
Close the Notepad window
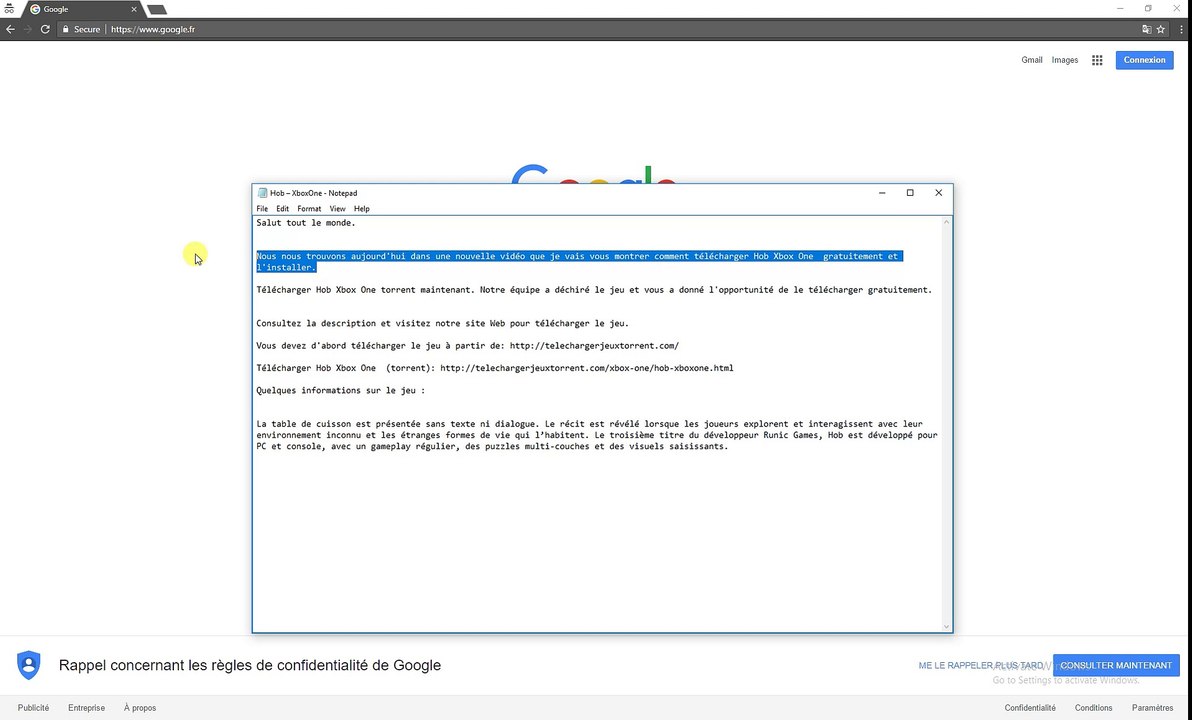click(938, 193)
